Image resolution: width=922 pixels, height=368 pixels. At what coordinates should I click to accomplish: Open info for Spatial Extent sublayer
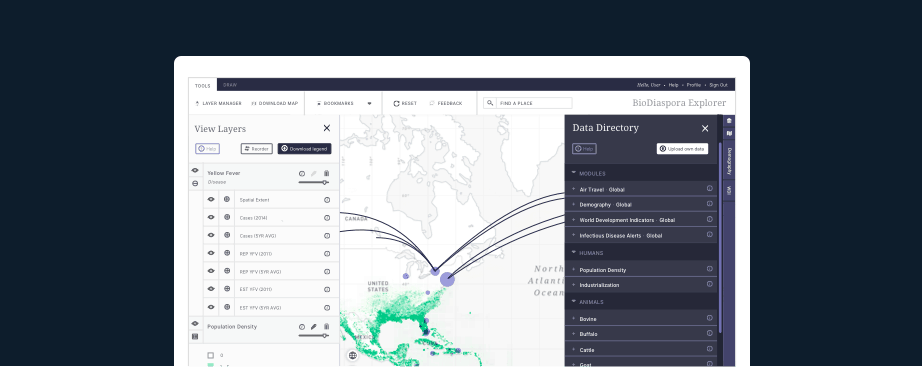(x=327, y=200)
